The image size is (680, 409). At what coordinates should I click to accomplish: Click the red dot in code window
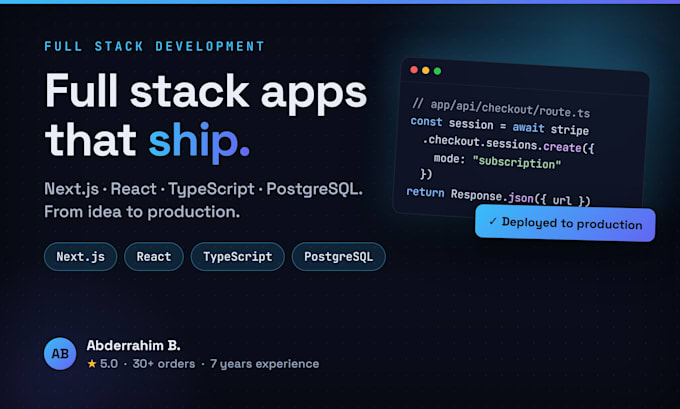click(x=414, y=70)
